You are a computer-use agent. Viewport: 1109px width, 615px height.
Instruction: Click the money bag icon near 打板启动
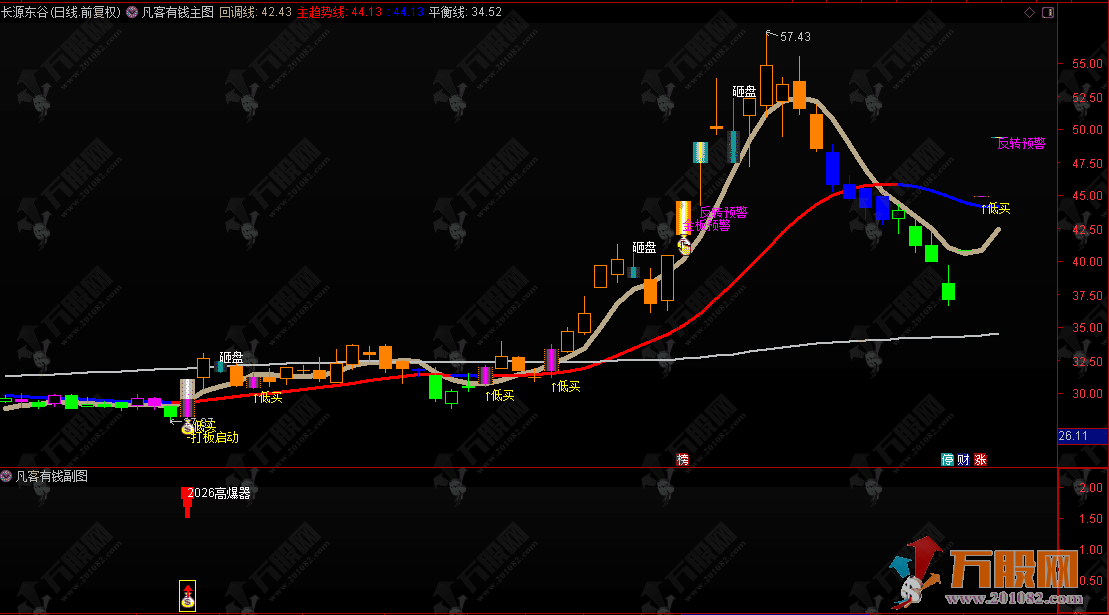coord(187,426)
